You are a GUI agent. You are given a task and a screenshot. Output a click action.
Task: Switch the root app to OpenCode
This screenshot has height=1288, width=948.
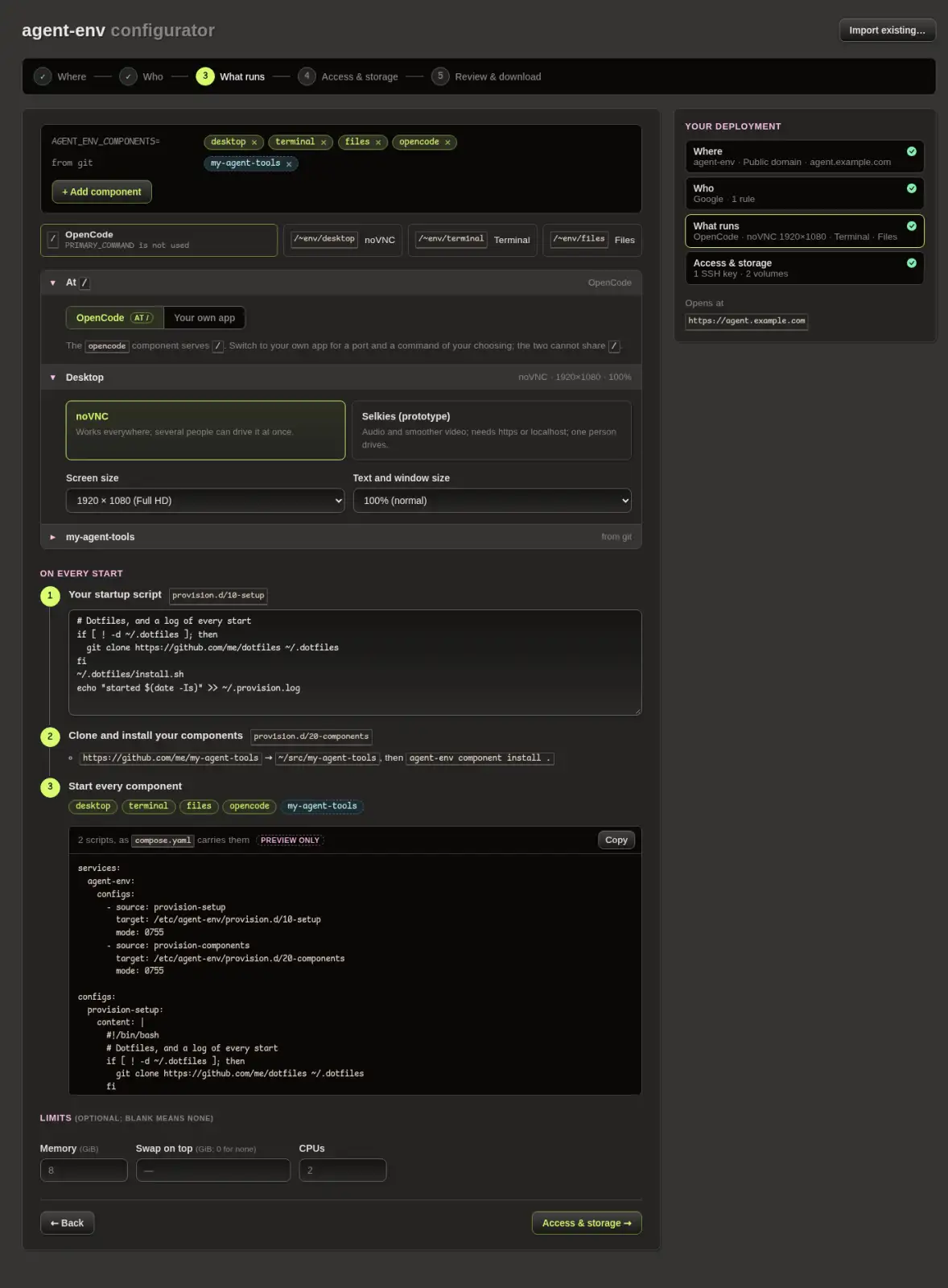[x=115, y=318]
